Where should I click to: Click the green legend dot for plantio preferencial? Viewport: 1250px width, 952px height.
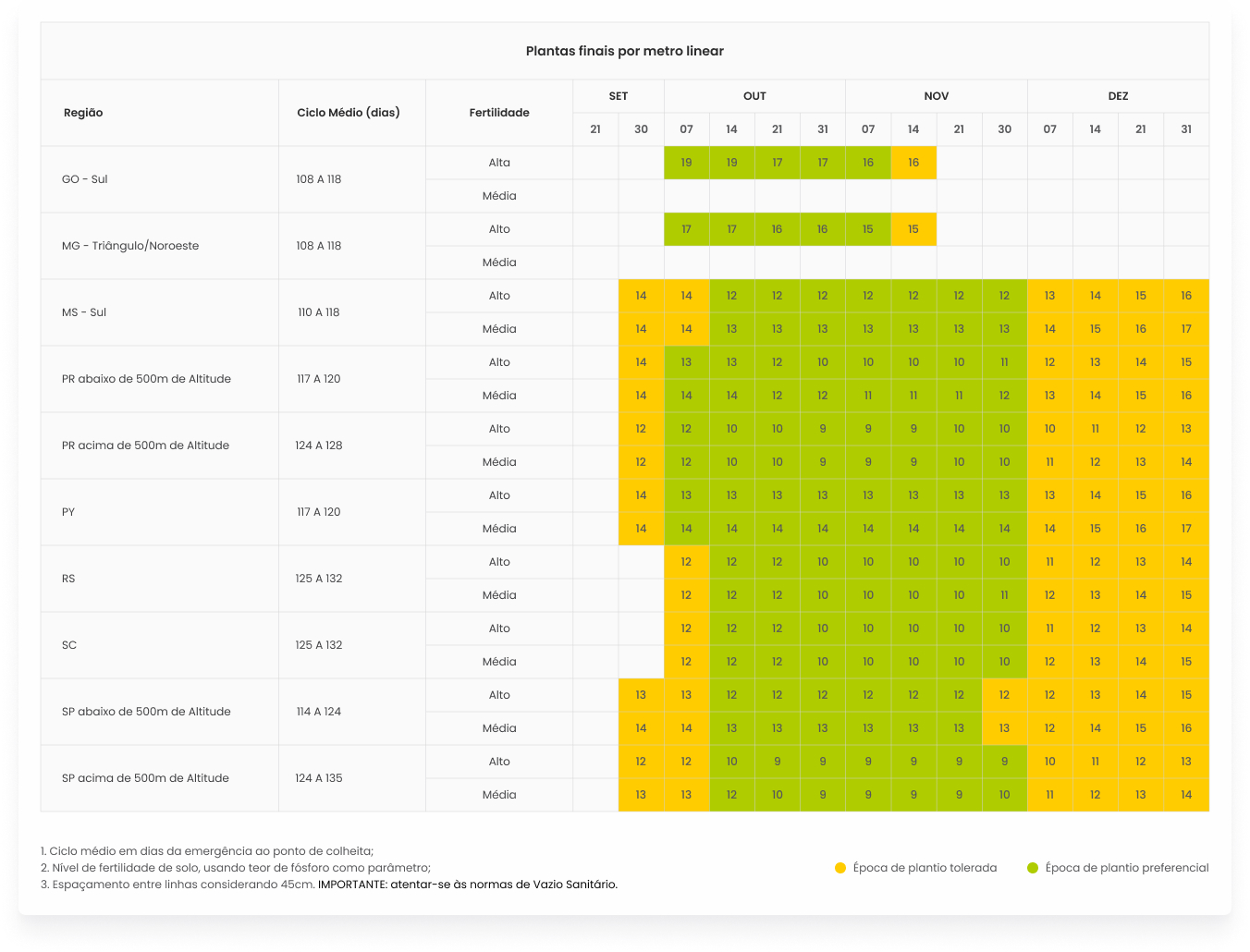(1033, 868)
